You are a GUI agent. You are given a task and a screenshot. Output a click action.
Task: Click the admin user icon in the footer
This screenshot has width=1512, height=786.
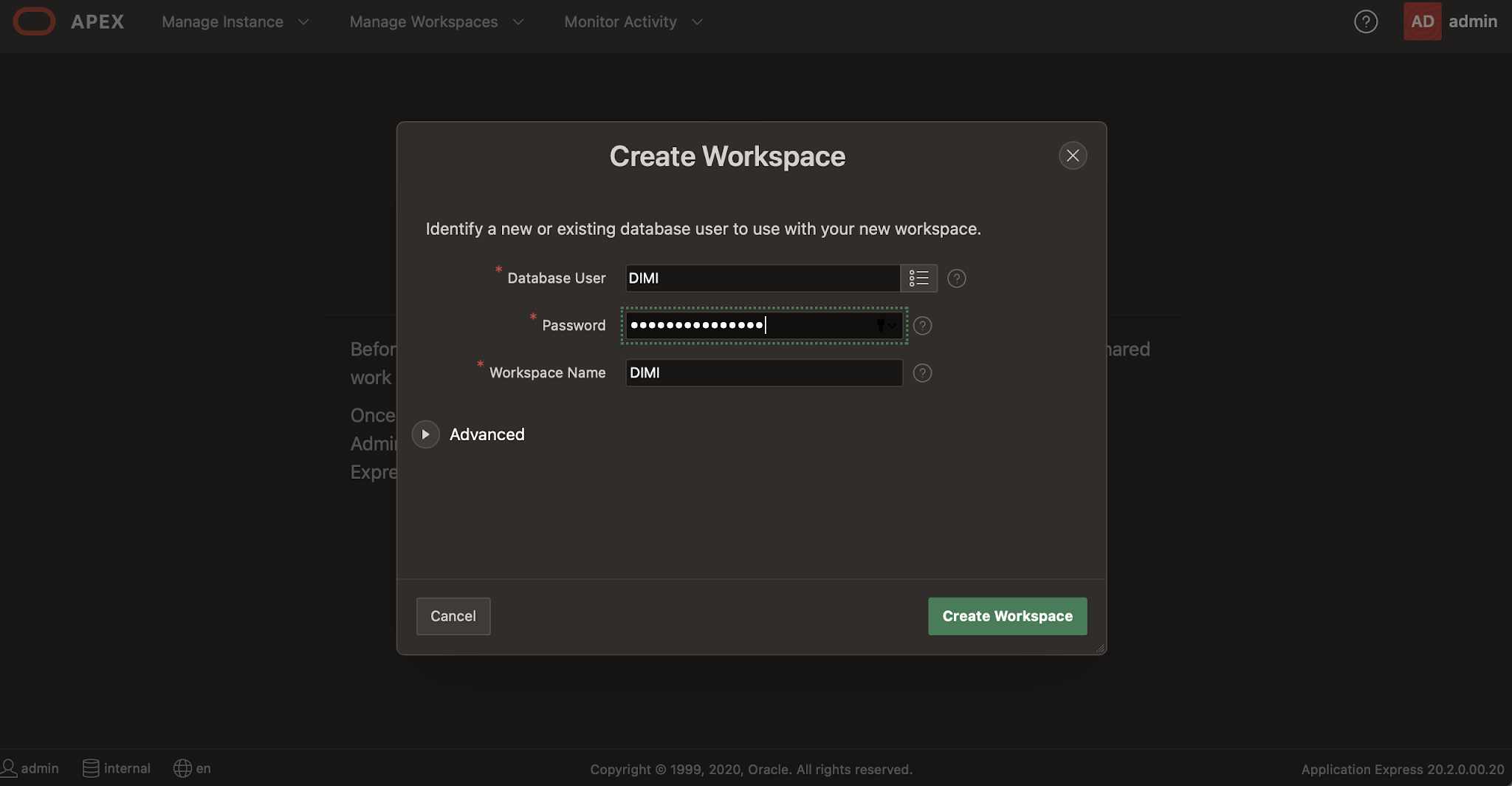point(11,768)
